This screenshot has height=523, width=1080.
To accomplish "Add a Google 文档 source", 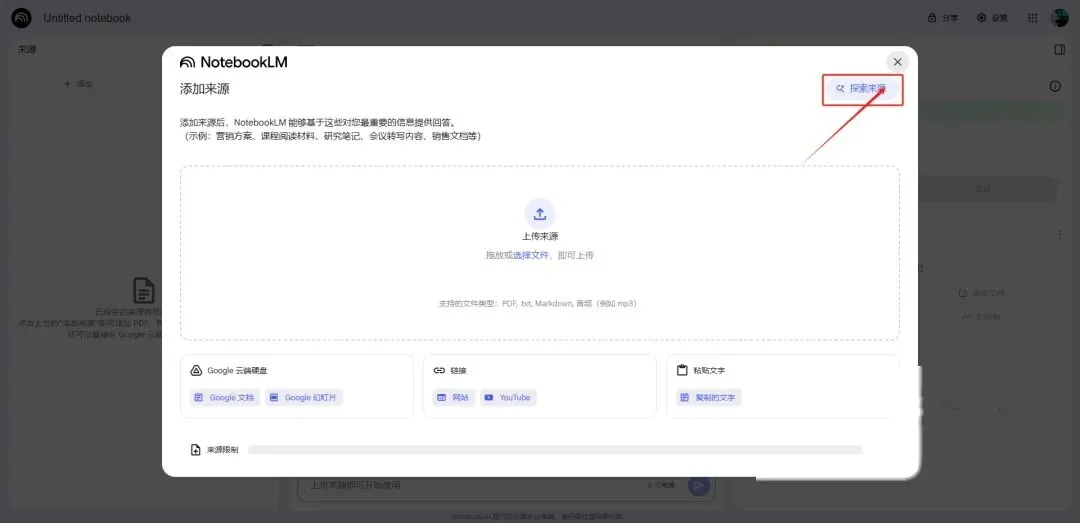I will tap(225, 398).
